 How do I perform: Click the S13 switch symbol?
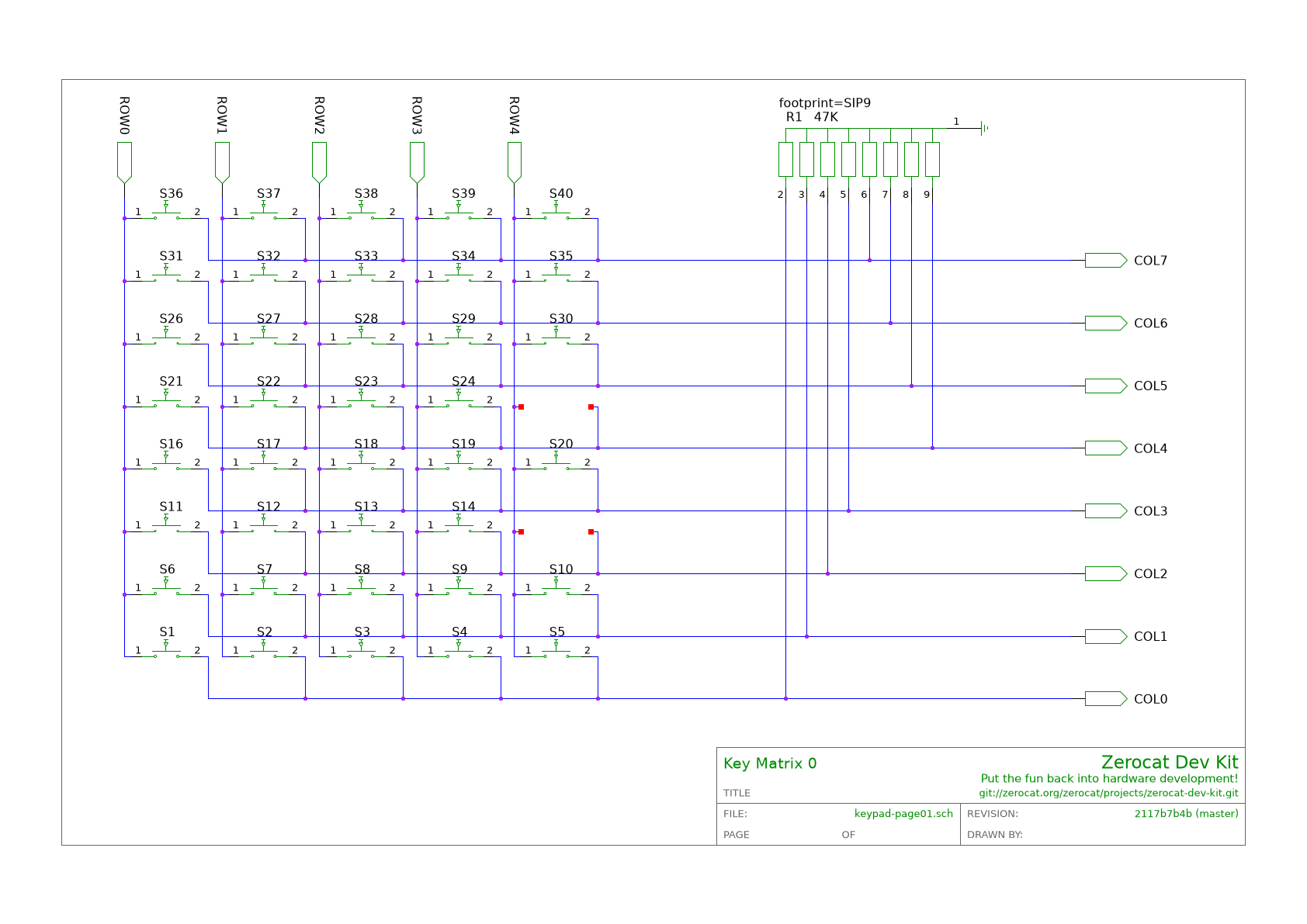pos(361,524)
